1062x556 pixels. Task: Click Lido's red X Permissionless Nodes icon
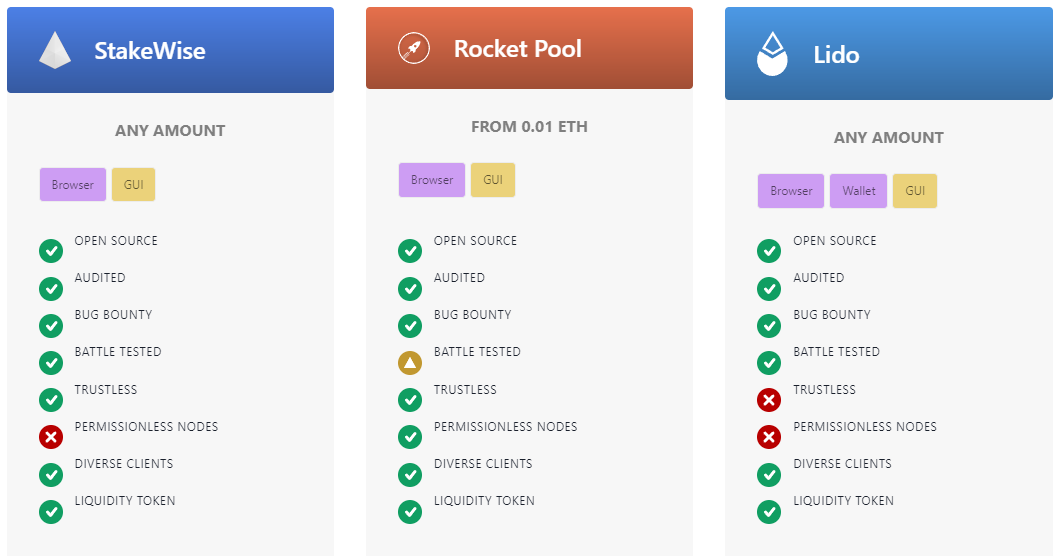click(x=769, y=437)
